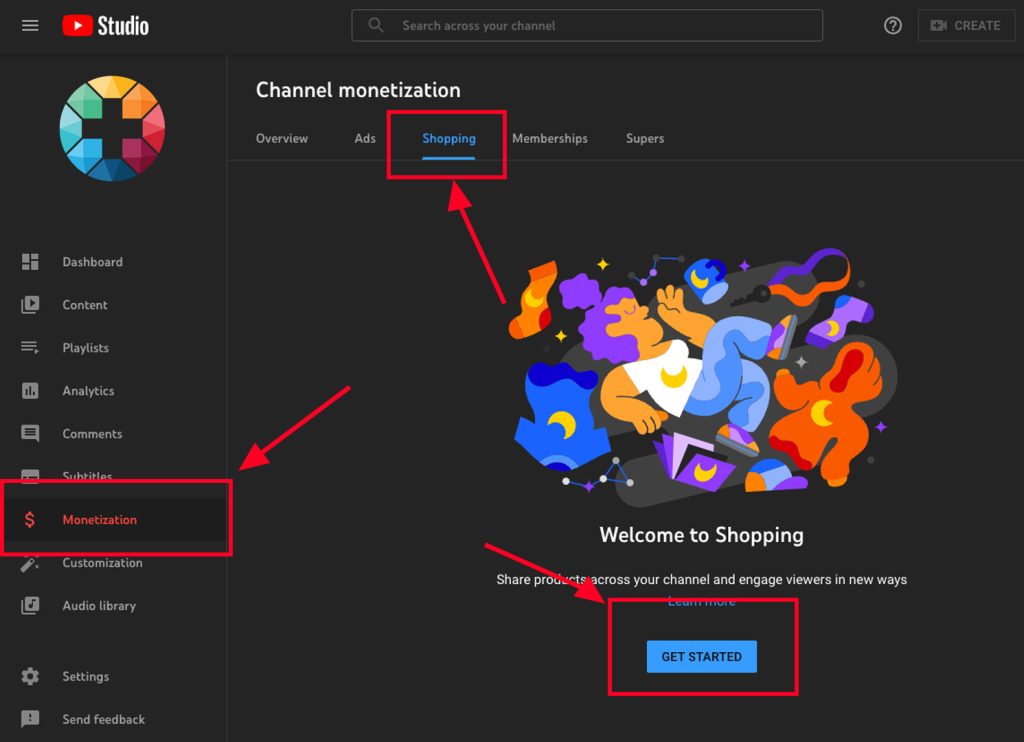Click the CREATE button

966,25
